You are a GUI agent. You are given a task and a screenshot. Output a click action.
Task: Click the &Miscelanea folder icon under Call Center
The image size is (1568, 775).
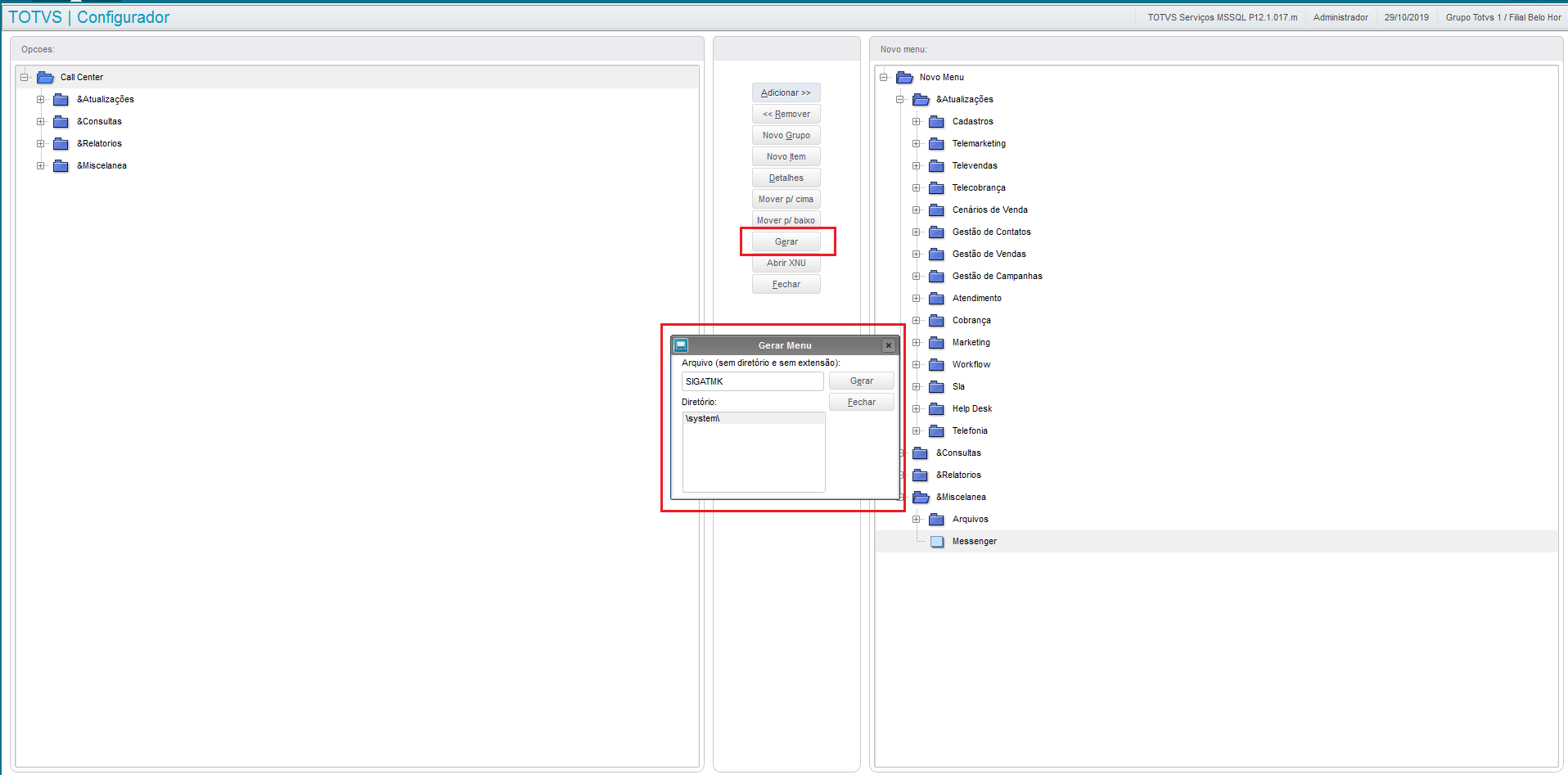61,165
